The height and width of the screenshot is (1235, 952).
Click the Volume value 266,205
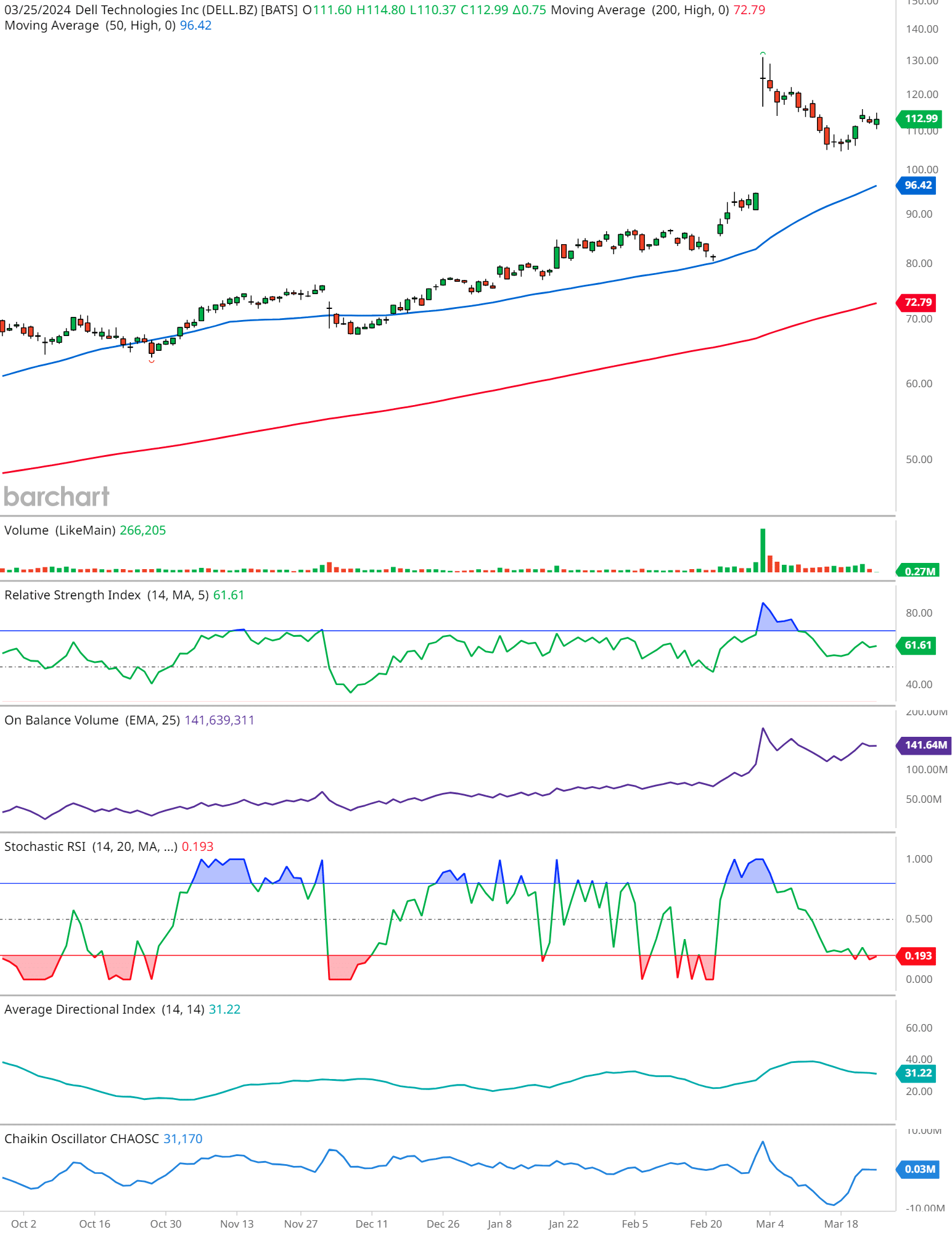click(x=142, y=530)
